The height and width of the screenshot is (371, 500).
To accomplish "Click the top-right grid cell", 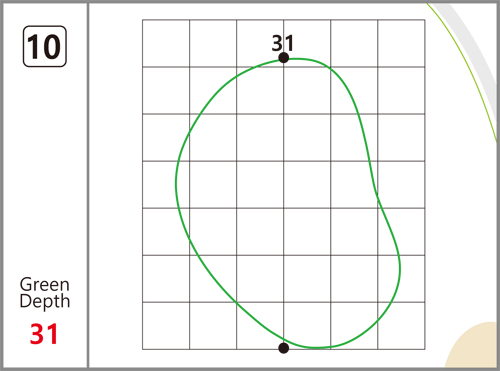I will click(x=401, y=43).
